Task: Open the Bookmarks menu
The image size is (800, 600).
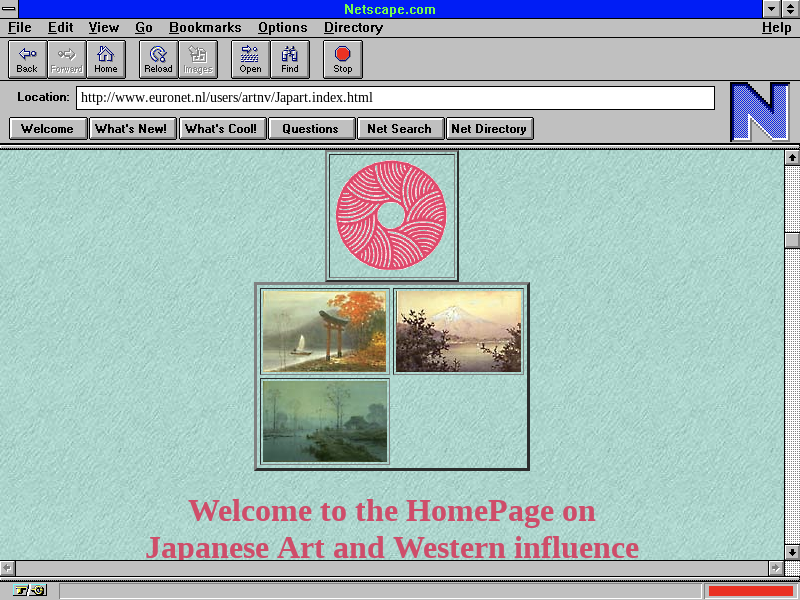Action: pos(205,28)
